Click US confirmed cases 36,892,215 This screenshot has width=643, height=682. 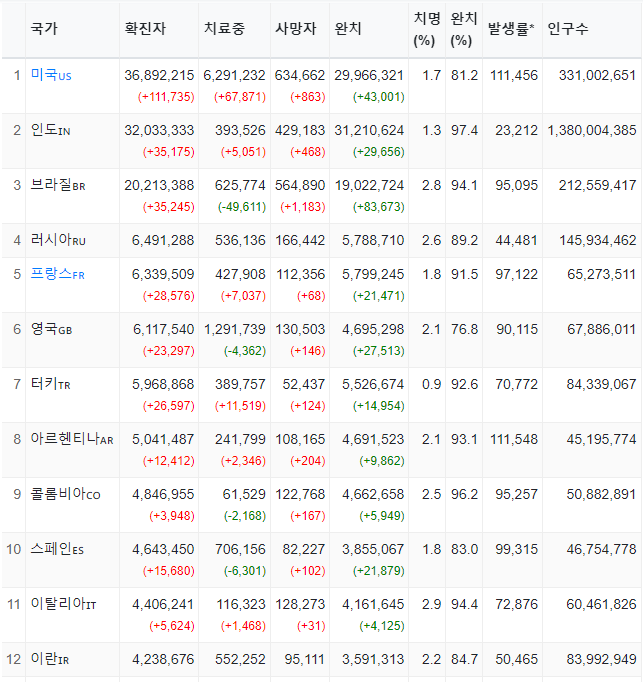coord(159,75)
